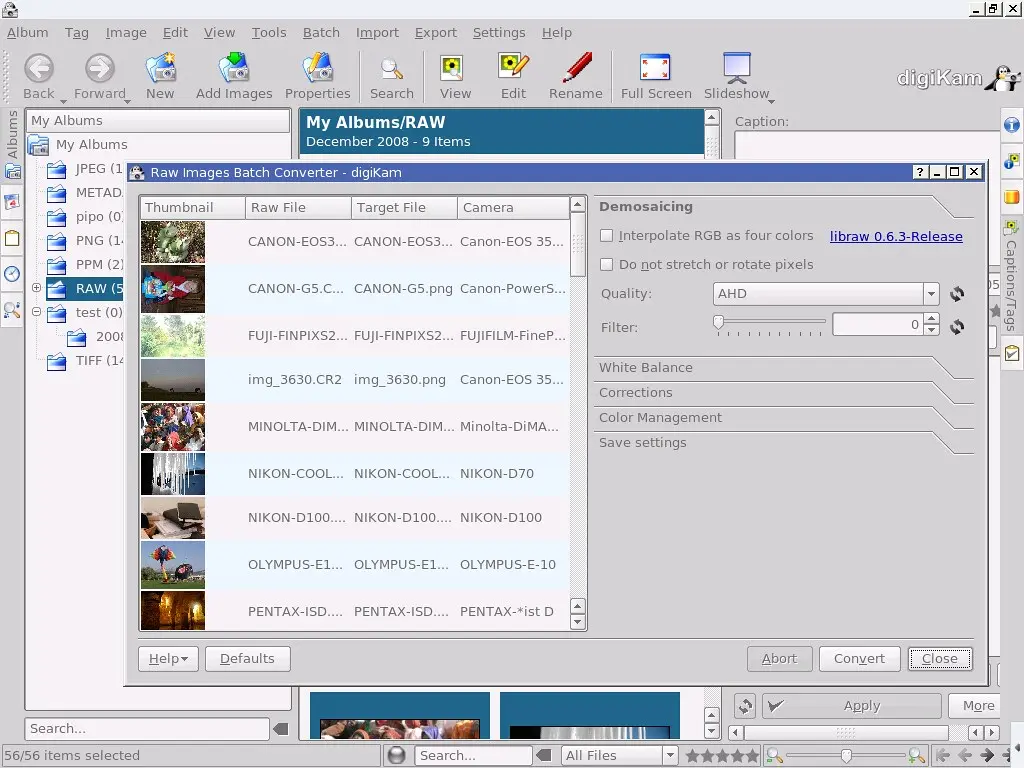Open the Batch menu
The image size is (1024, 768).
tap(321, 32)
